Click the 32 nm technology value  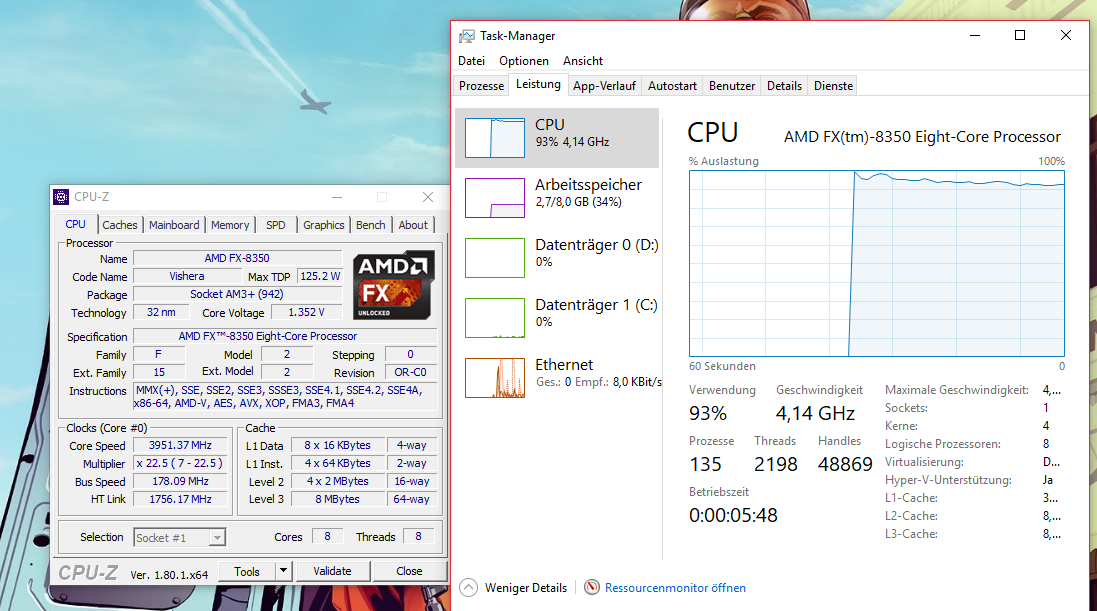tap(161, 313)
